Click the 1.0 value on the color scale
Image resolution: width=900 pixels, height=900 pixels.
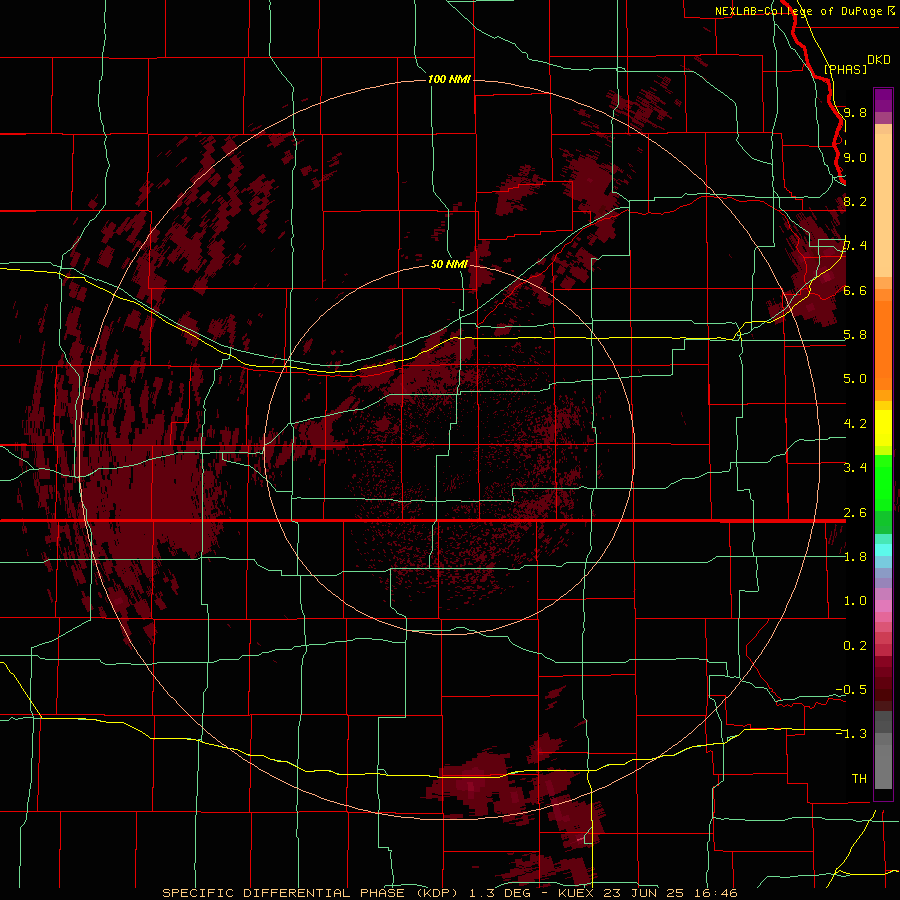pos(855,601)
